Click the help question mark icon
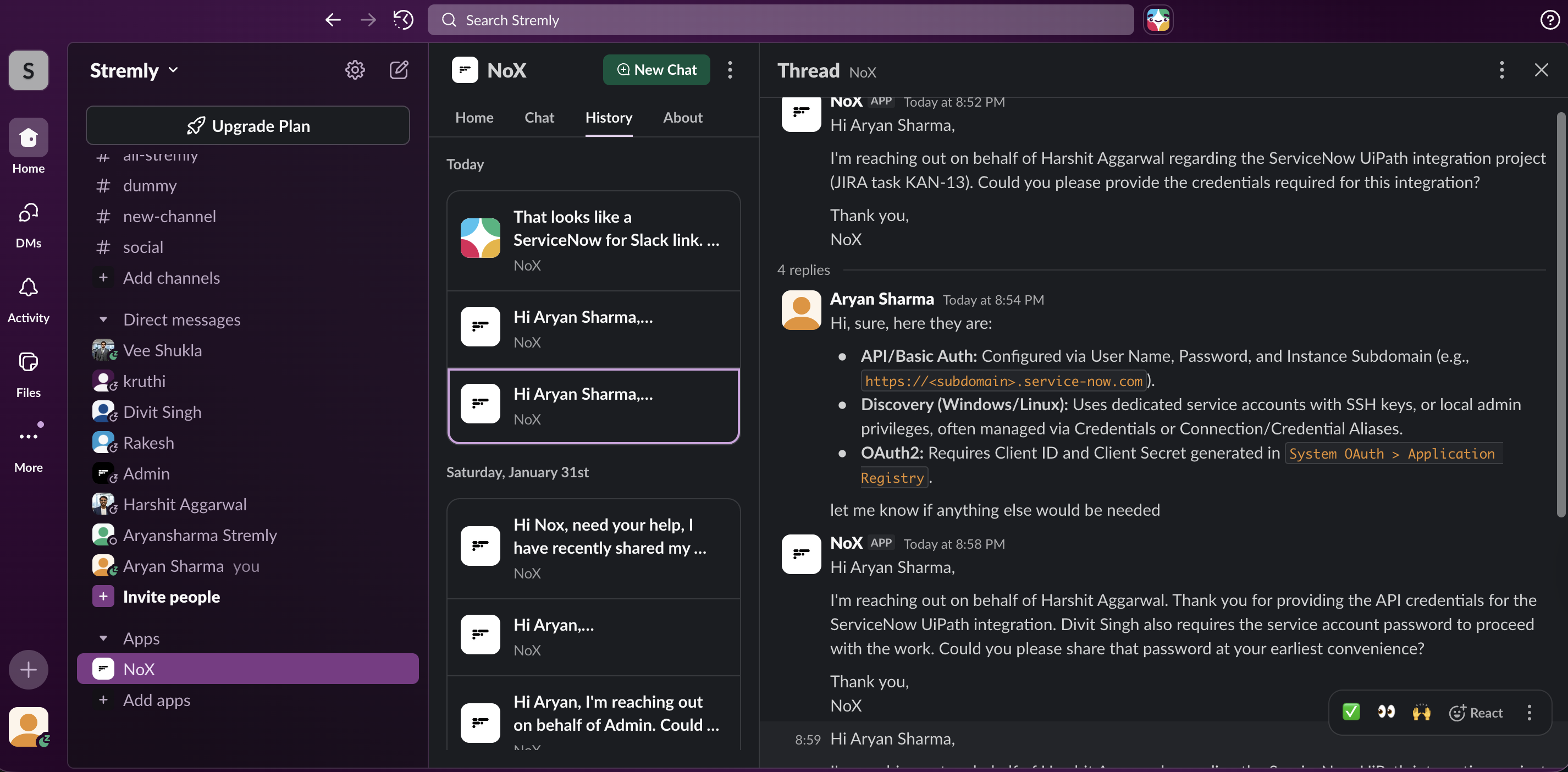 tap(1549, 20)
